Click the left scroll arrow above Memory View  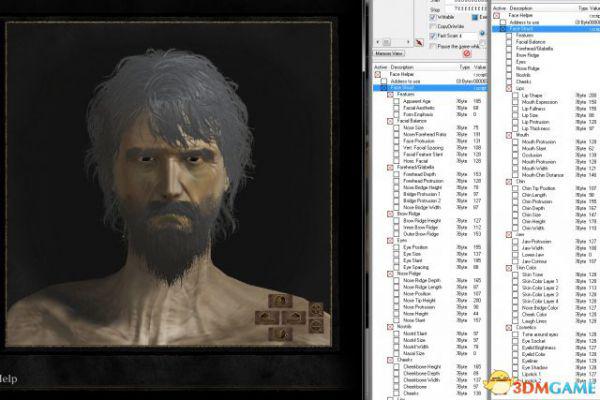(378, 42)
